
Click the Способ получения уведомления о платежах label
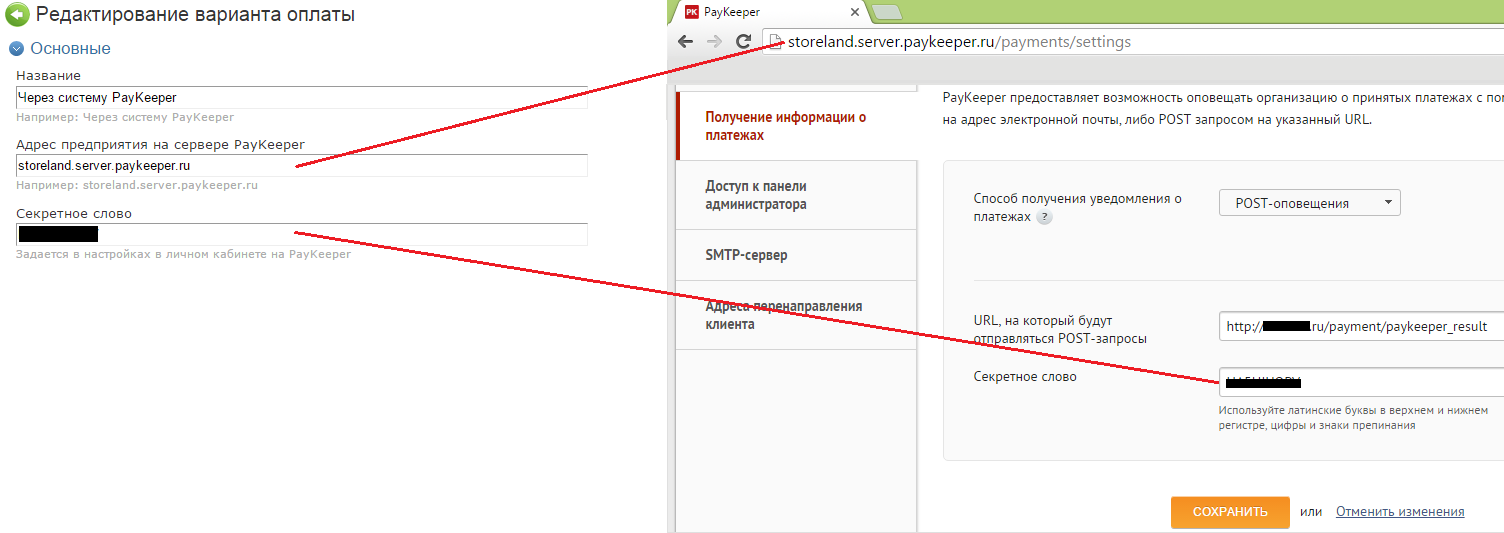(1078, 207)
